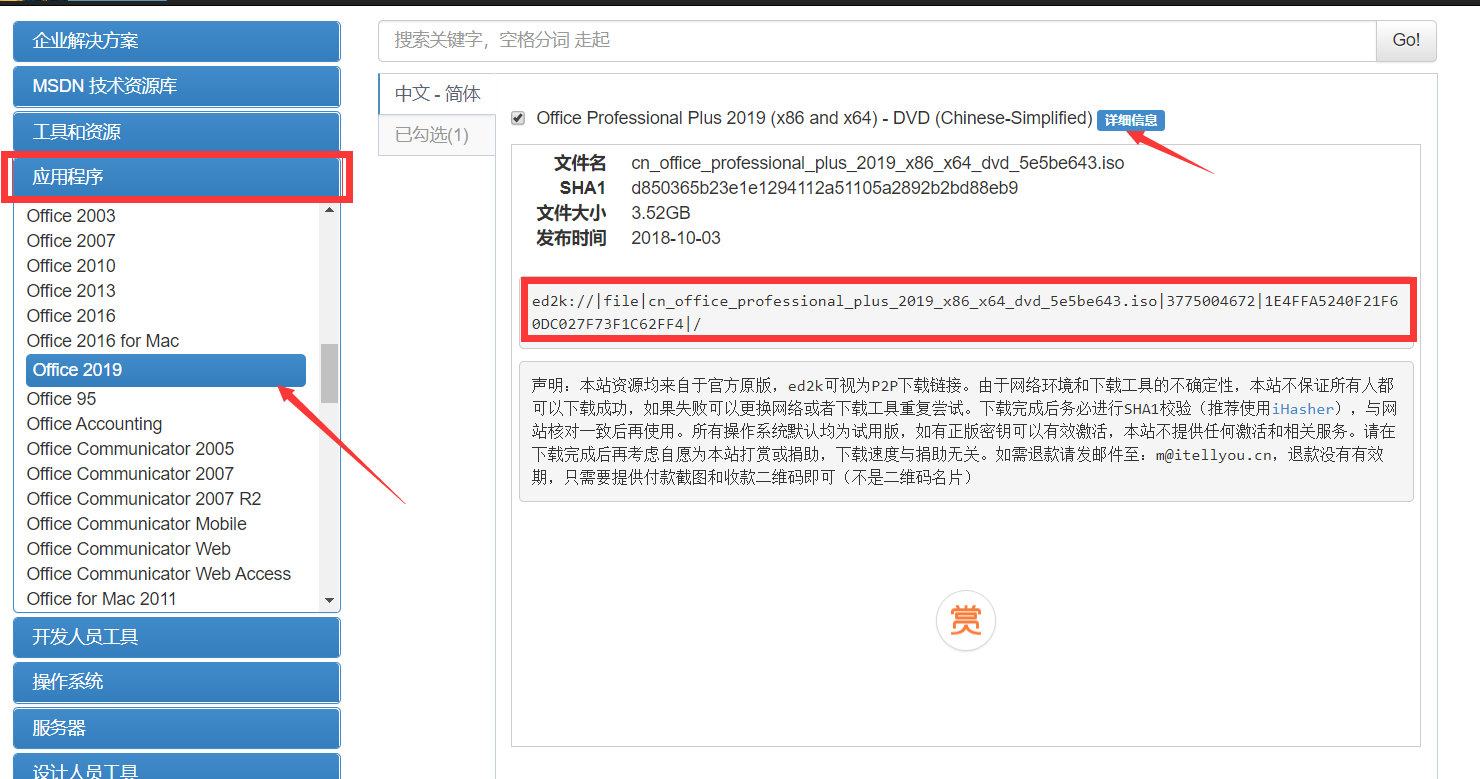Select Office Accounting in the list
Viewport: 1480px width, 779px height.
tap(94, 424)
